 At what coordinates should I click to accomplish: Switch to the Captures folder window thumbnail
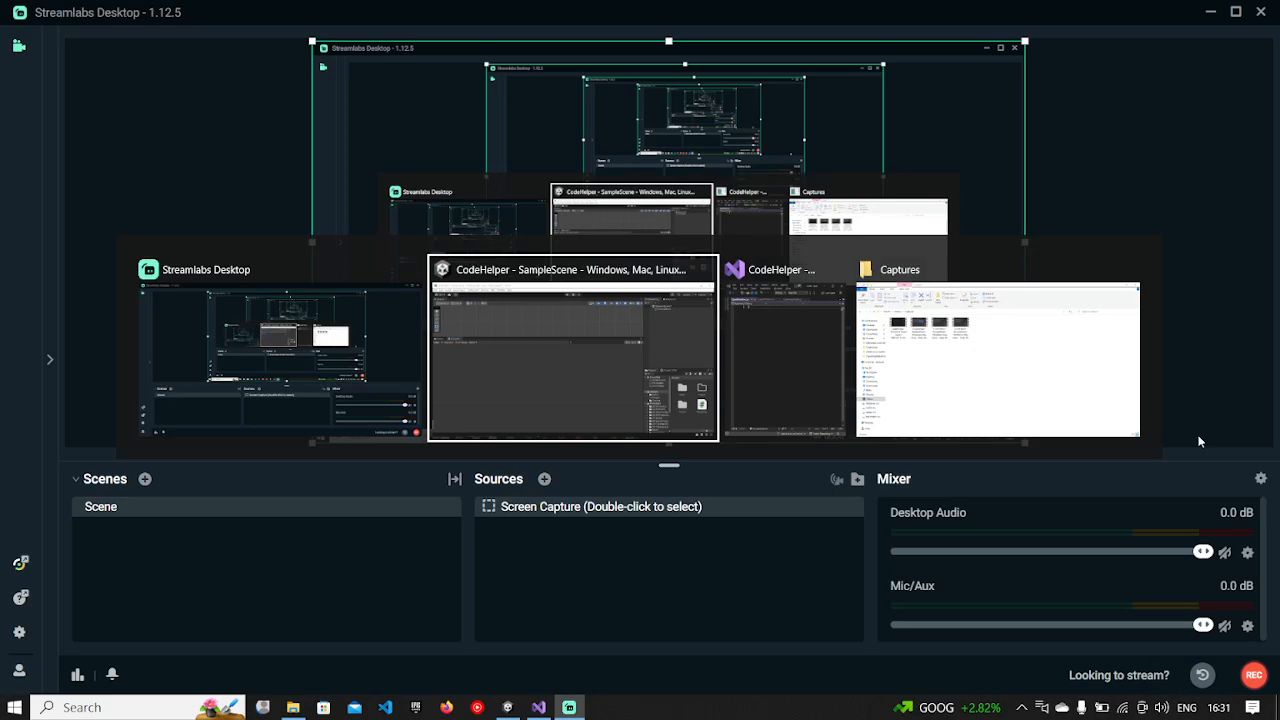click(x=997, y=359)
